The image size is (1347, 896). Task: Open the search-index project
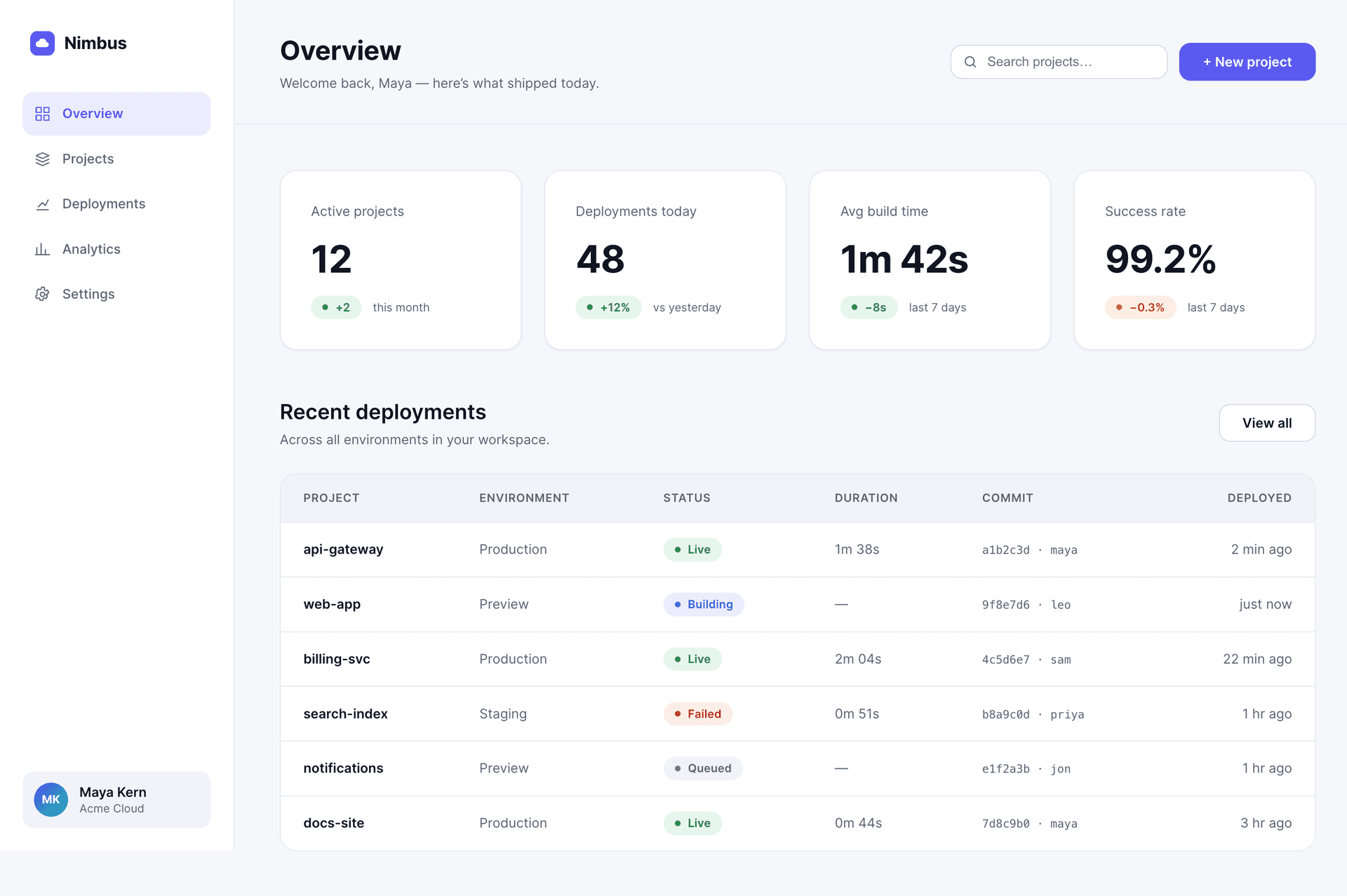click(x=345, y=714)
